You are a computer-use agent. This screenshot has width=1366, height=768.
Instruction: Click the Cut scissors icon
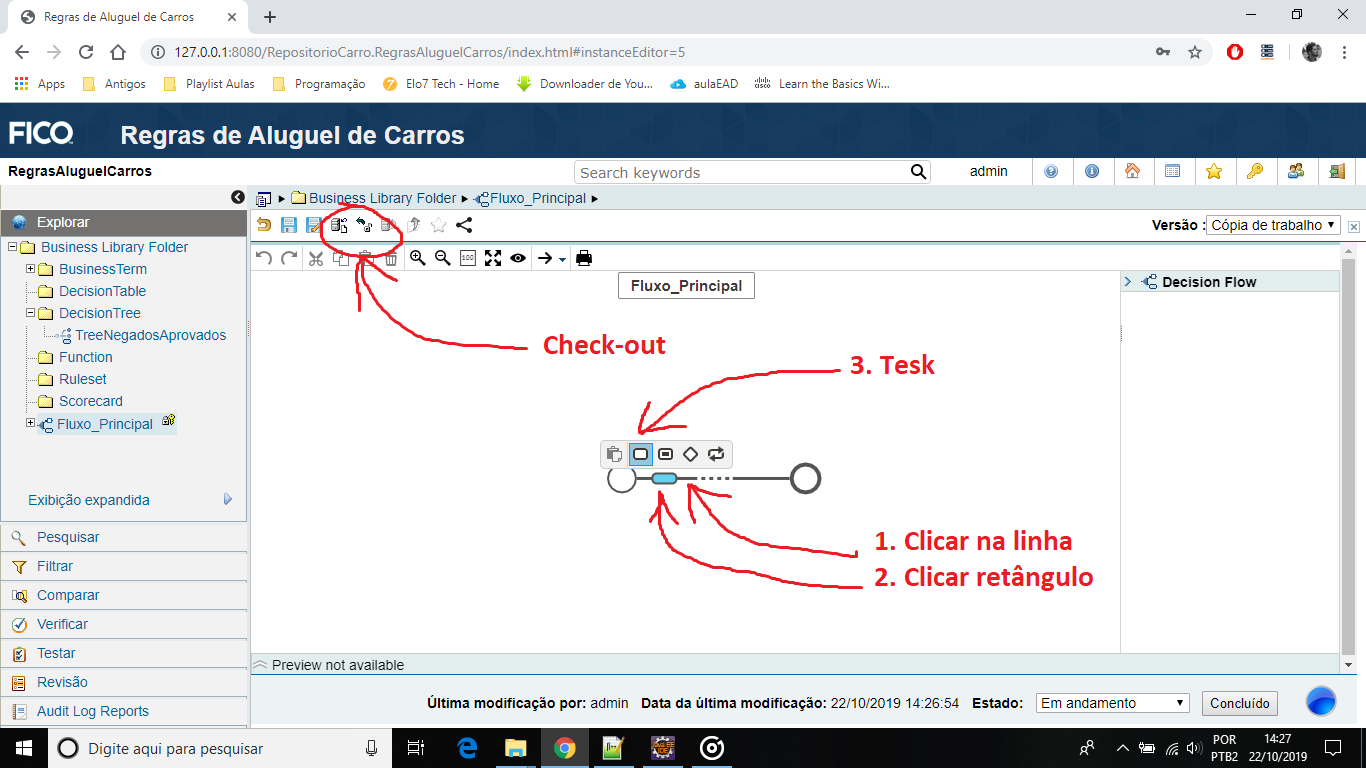pos(315,258)
